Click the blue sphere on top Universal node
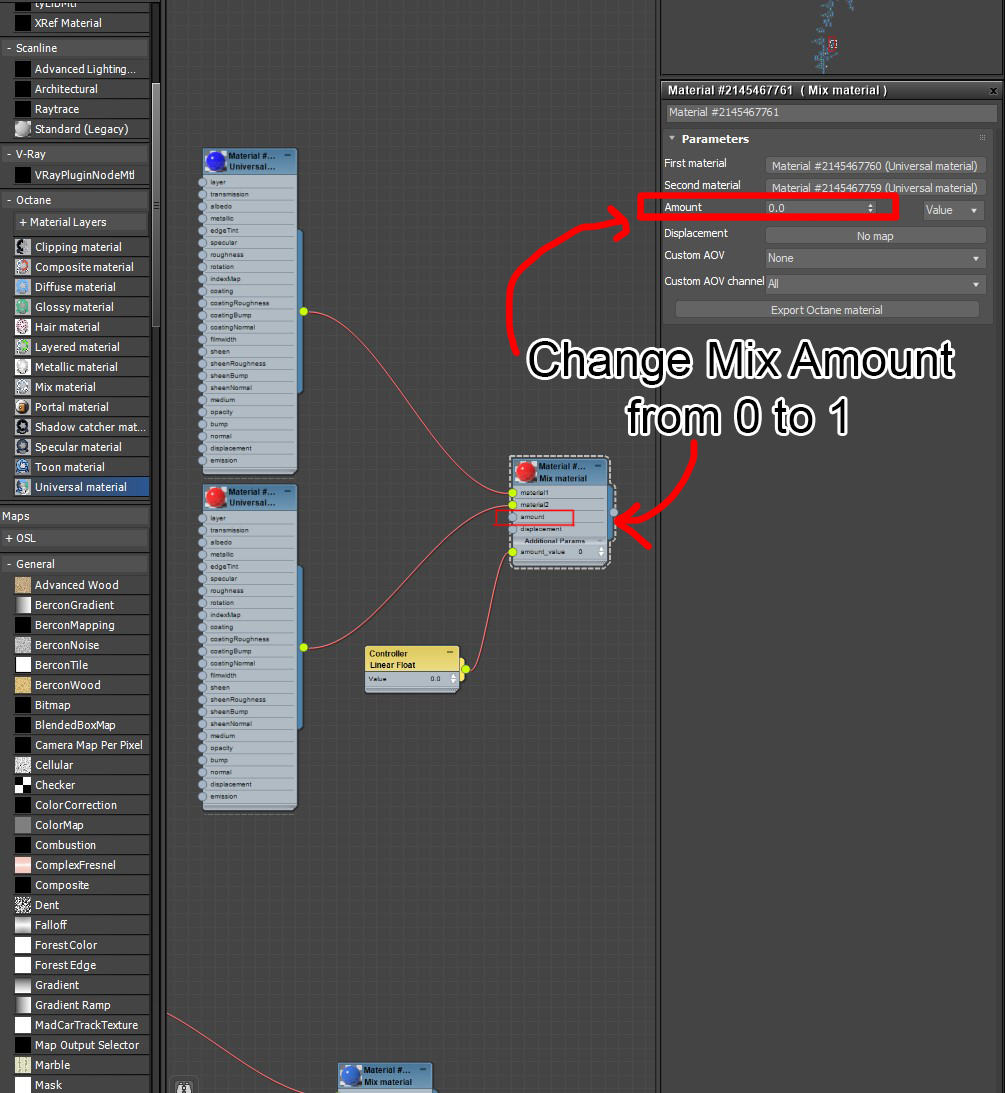1005x1093 pixels. point(215,162)
